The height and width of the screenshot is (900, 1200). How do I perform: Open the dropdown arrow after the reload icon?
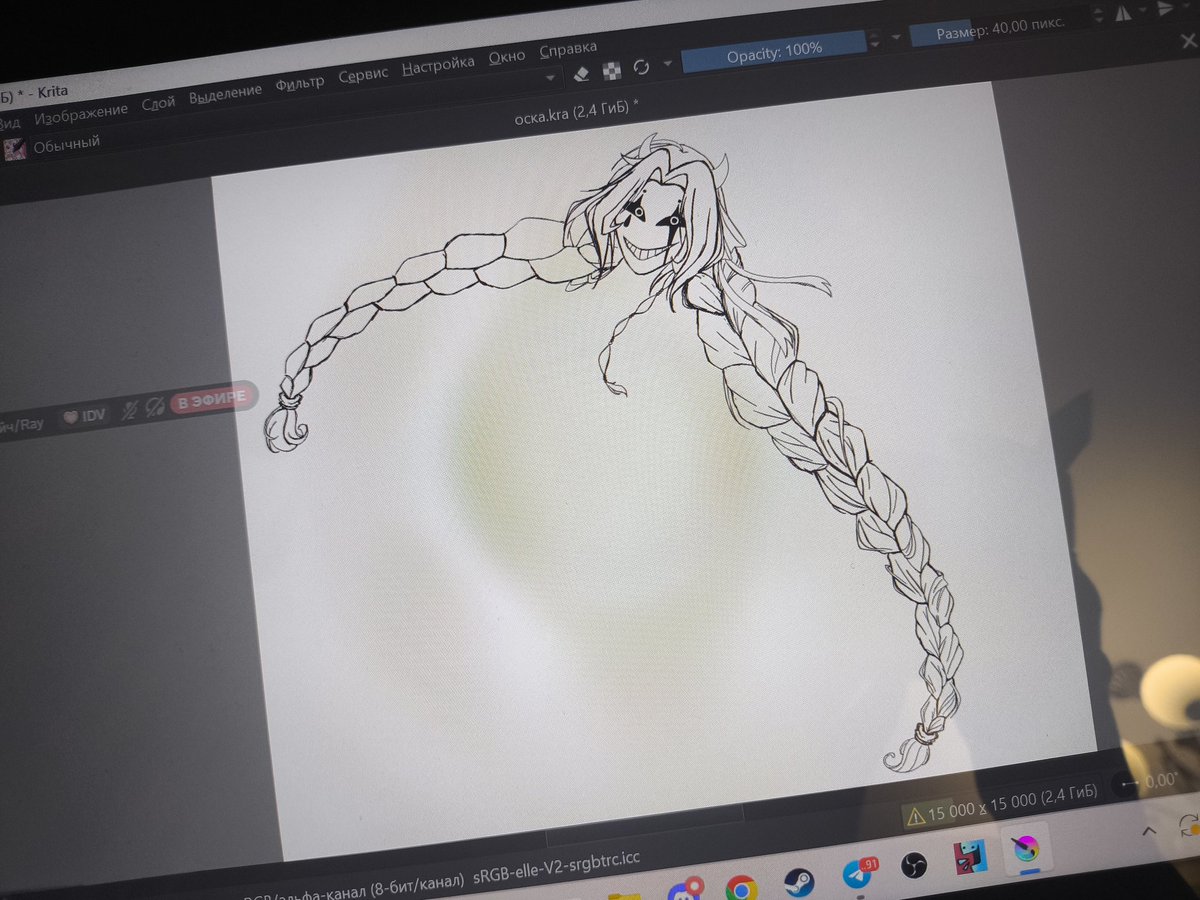(x=666, y=65)
